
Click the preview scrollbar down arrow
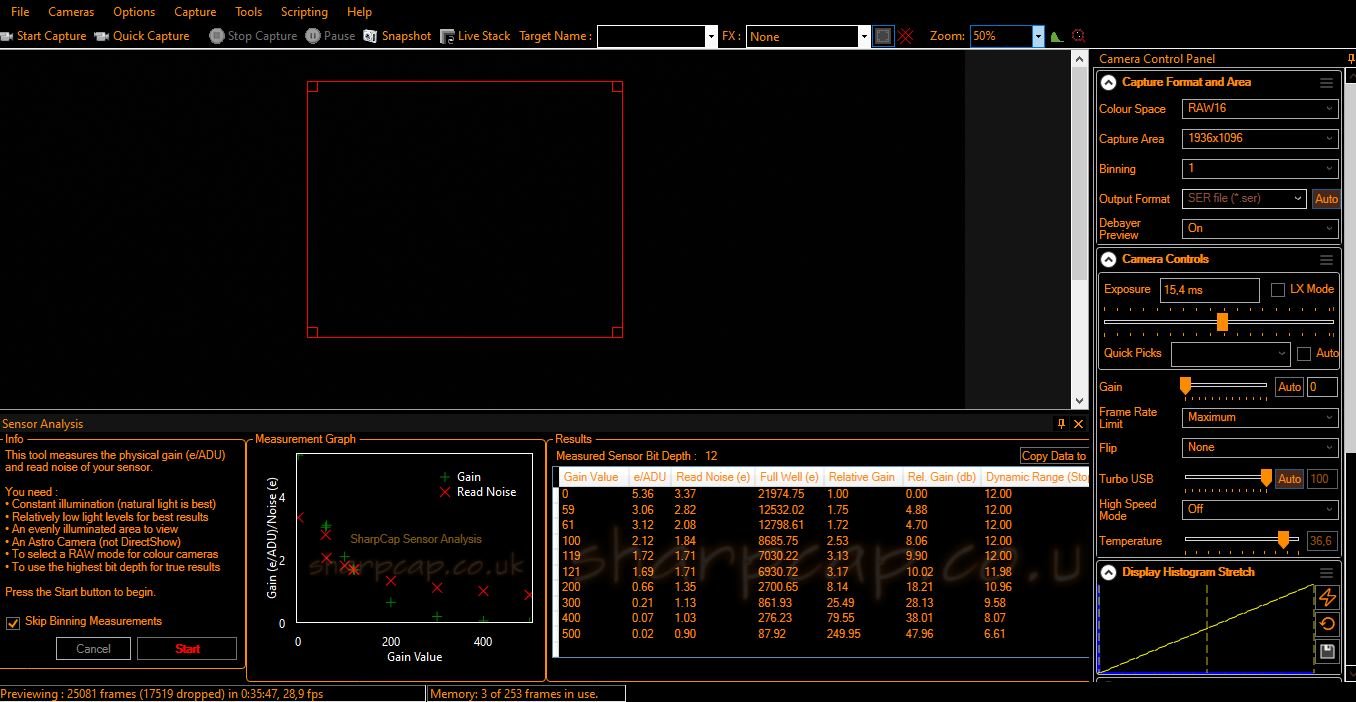[x=1079, y=401]
